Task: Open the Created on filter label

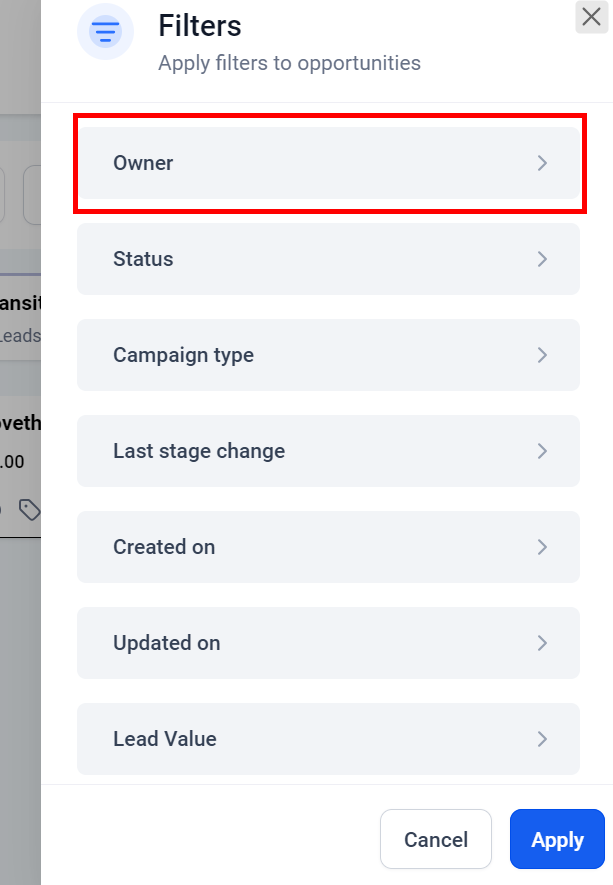Action: coord(164,547)
